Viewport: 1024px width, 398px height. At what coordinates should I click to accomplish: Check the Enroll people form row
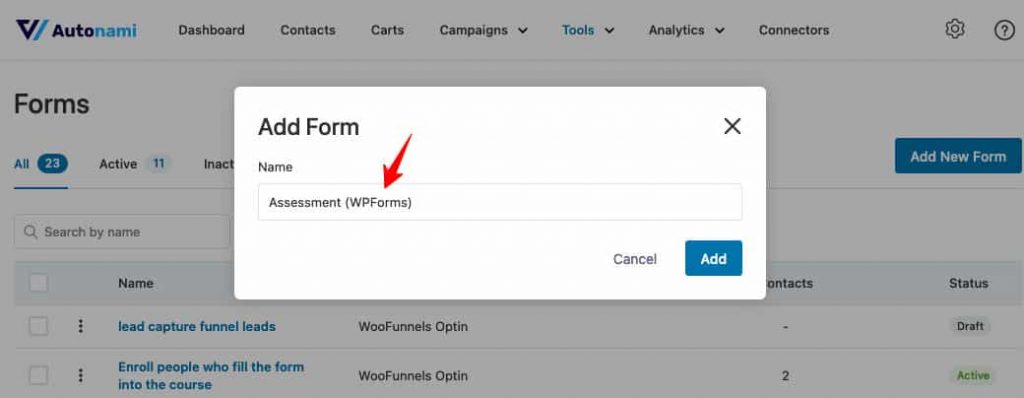coord(39,376)
